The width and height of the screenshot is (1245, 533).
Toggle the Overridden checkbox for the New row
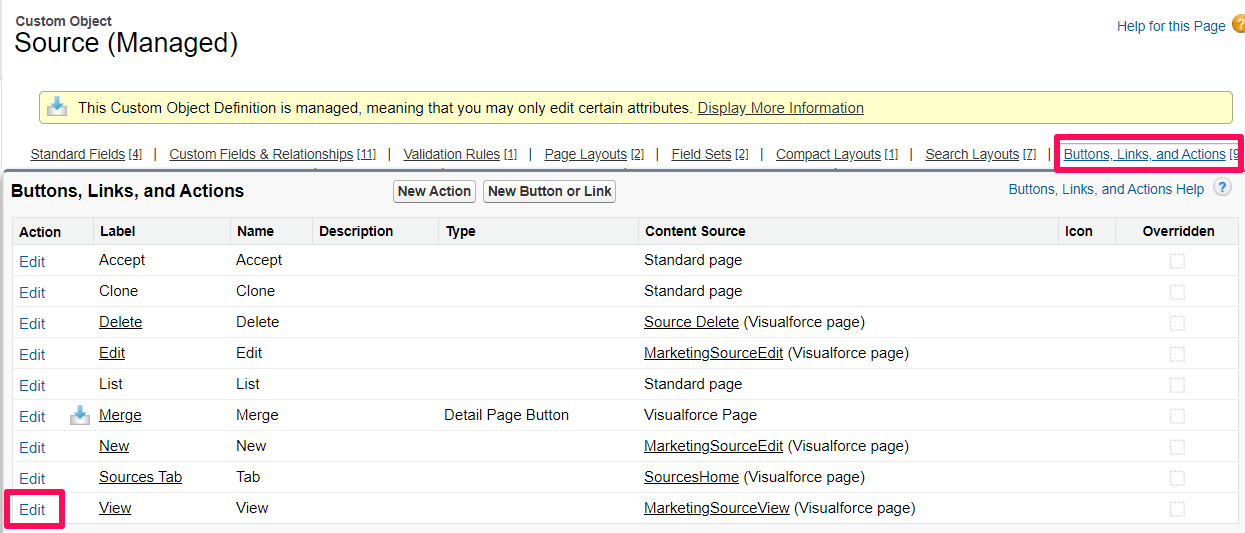1177,447
